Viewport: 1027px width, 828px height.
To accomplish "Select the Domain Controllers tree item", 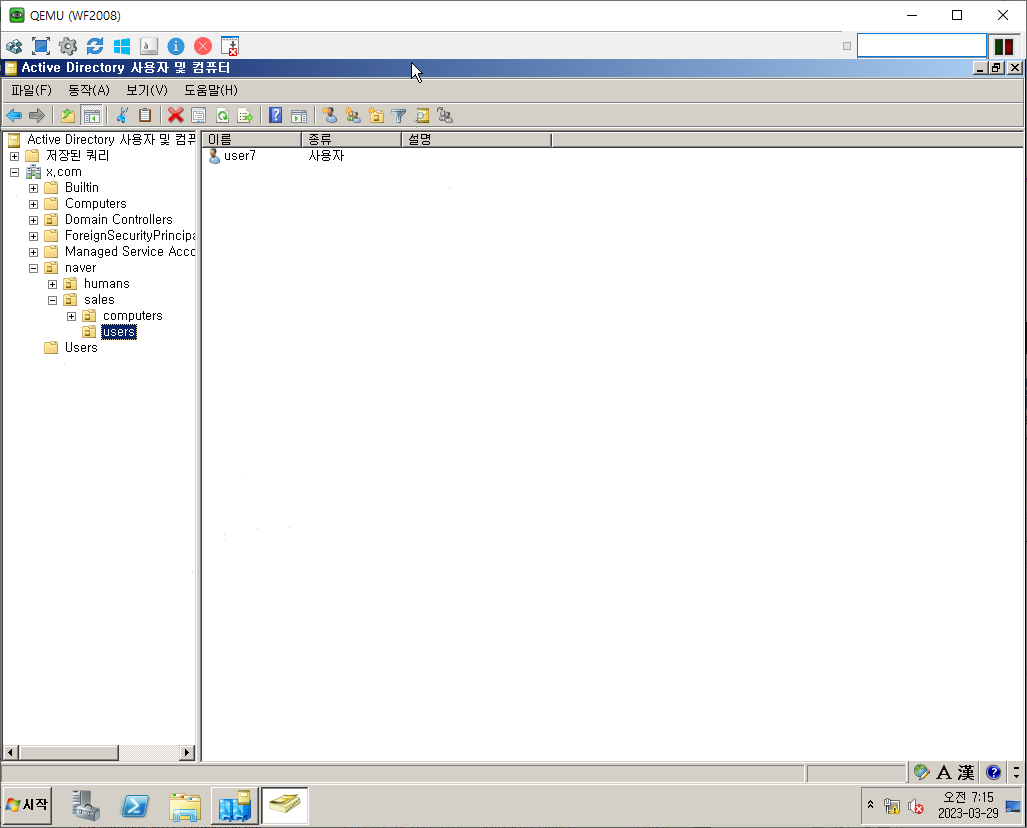I will point(119,219).
